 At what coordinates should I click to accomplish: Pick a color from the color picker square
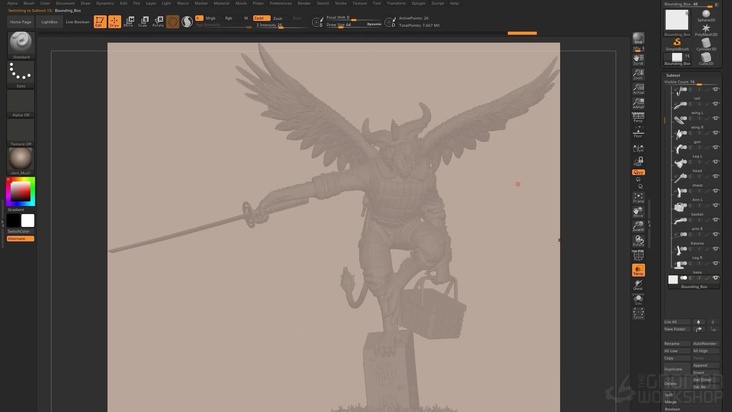19,191
